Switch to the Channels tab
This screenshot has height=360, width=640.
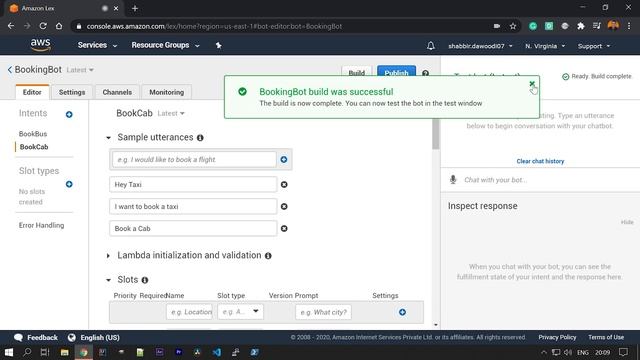(117, 92)
